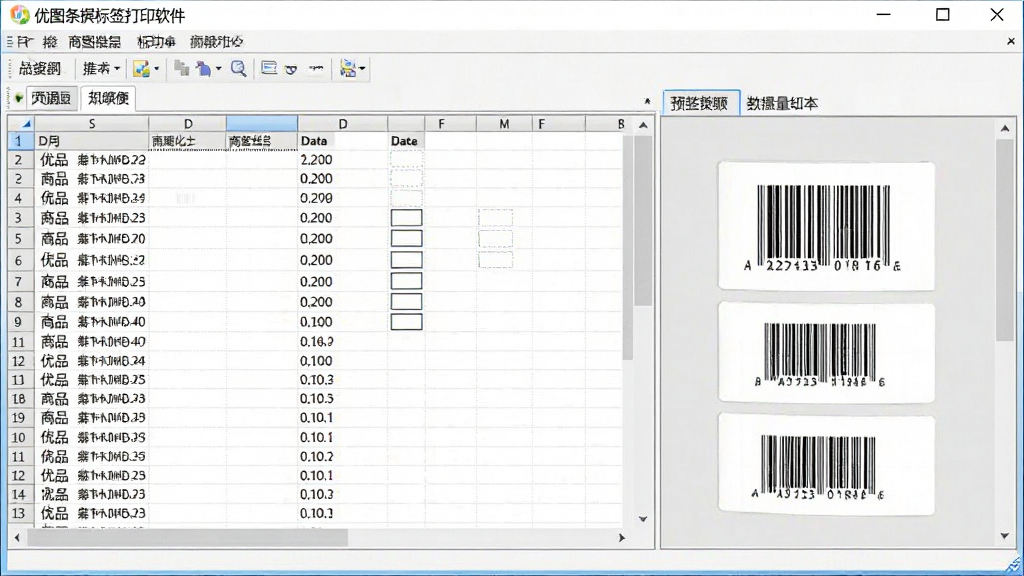The height and width of the screenshot is (576, 1024).
Task: Select column header B
Action: pyautogui.click(x=620, y=123)
